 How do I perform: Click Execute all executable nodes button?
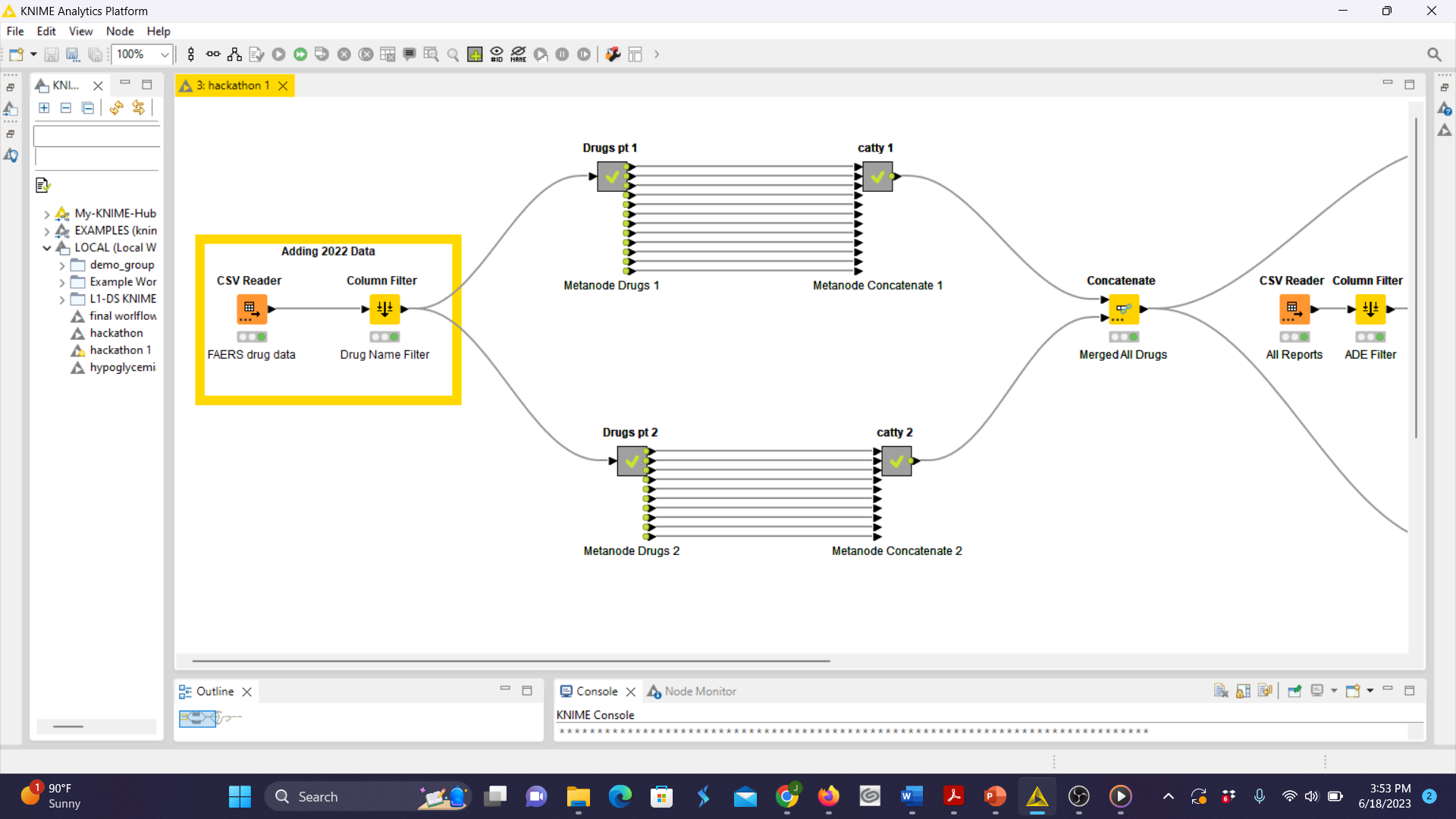[x=300, y=55]
